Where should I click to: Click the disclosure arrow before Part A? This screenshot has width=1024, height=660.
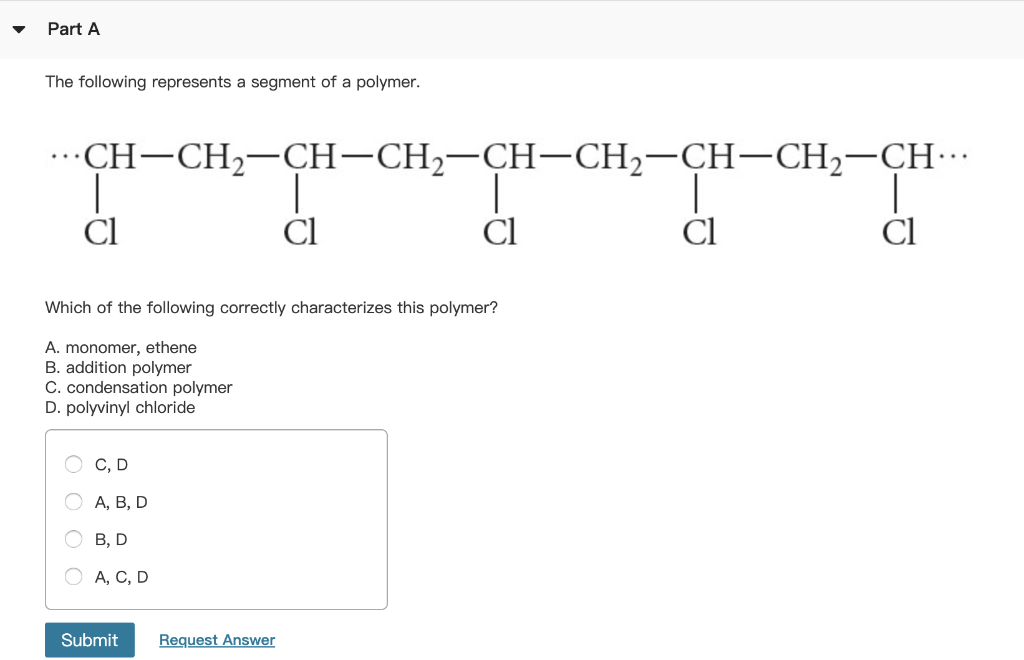[18, 29]
